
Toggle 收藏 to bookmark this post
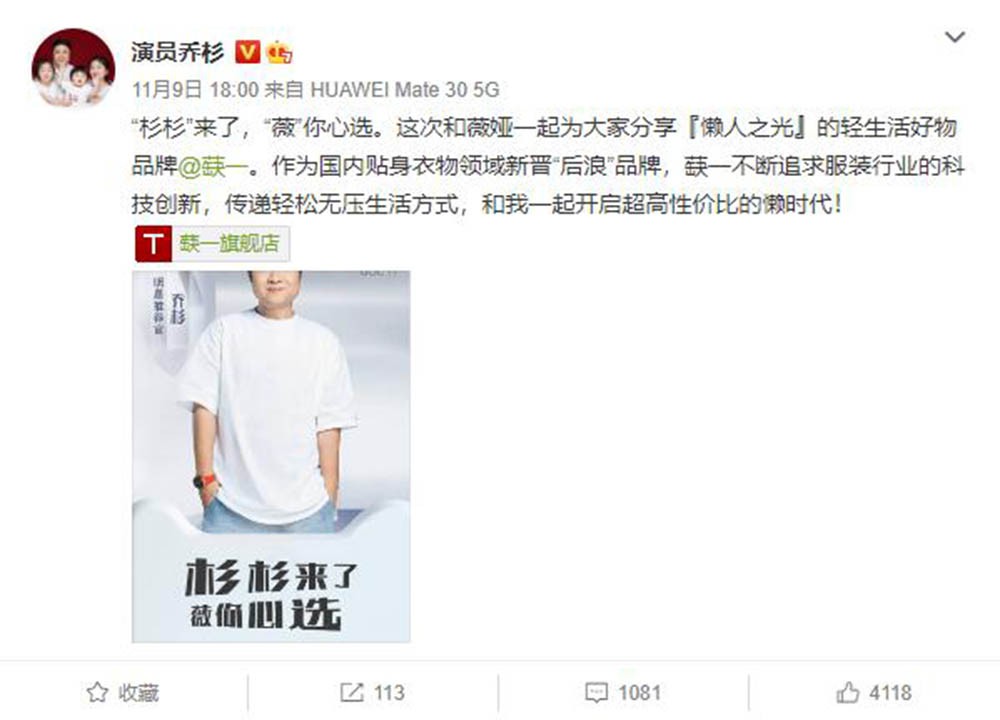click(x=122, y=693)
